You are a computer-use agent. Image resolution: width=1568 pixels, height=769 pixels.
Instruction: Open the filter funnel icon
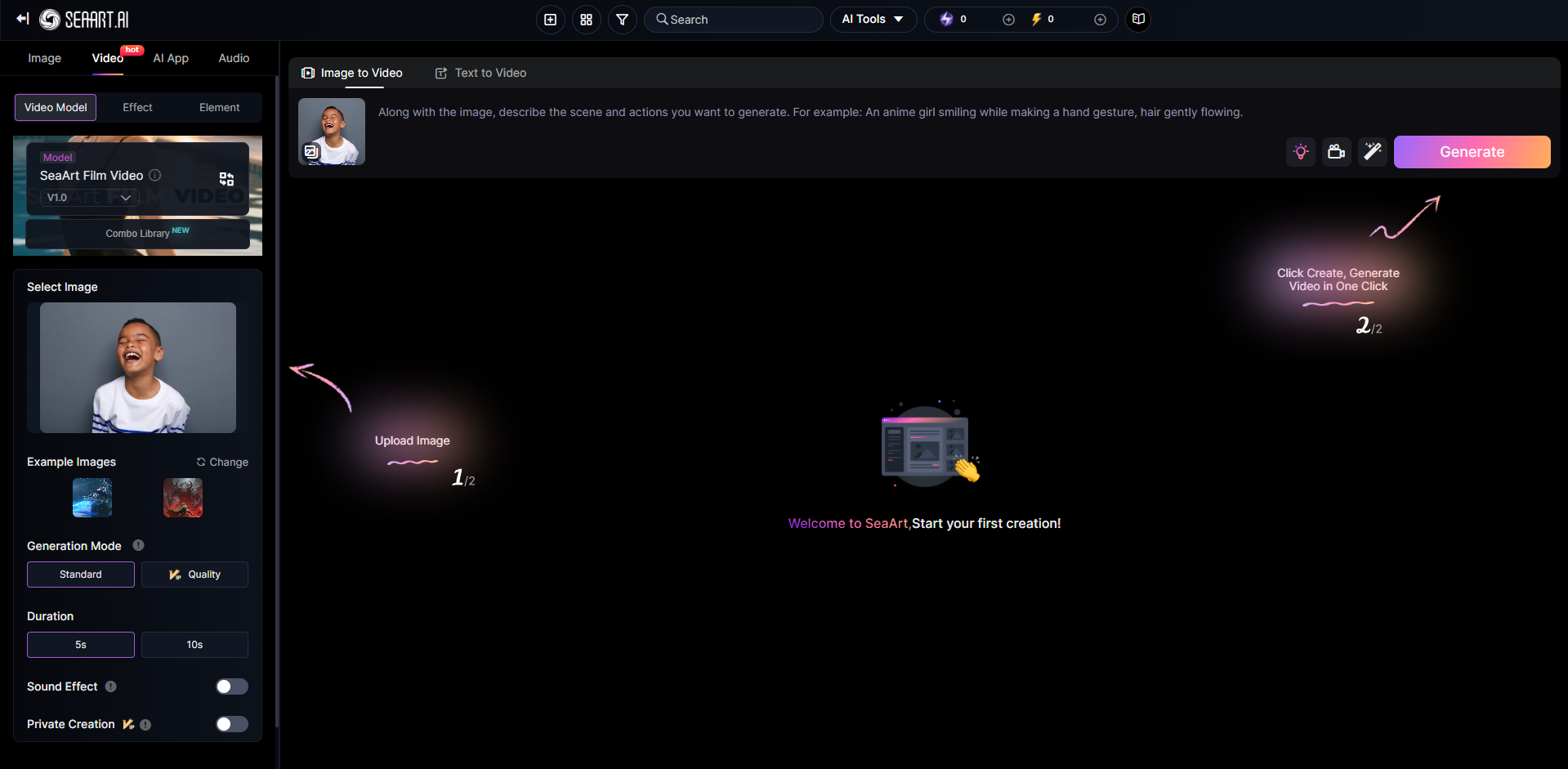coord(622,19)
